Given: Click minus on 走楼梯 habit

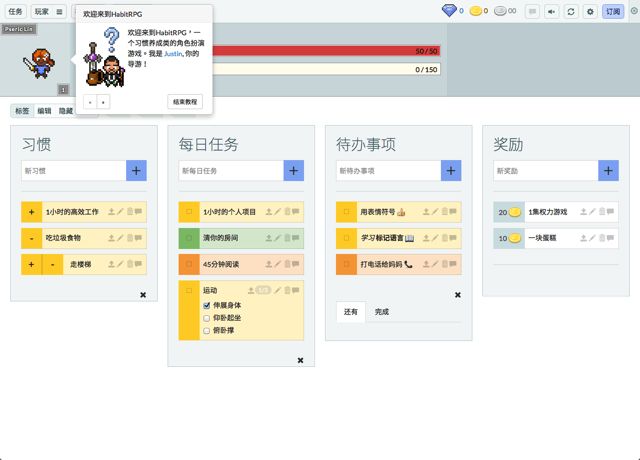Looking at the screenshot, I should point(53,264).
